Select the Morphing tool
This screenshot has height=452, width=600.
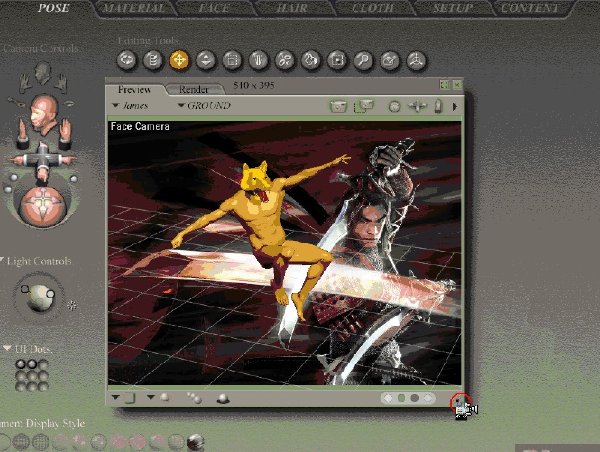[390, 60]
